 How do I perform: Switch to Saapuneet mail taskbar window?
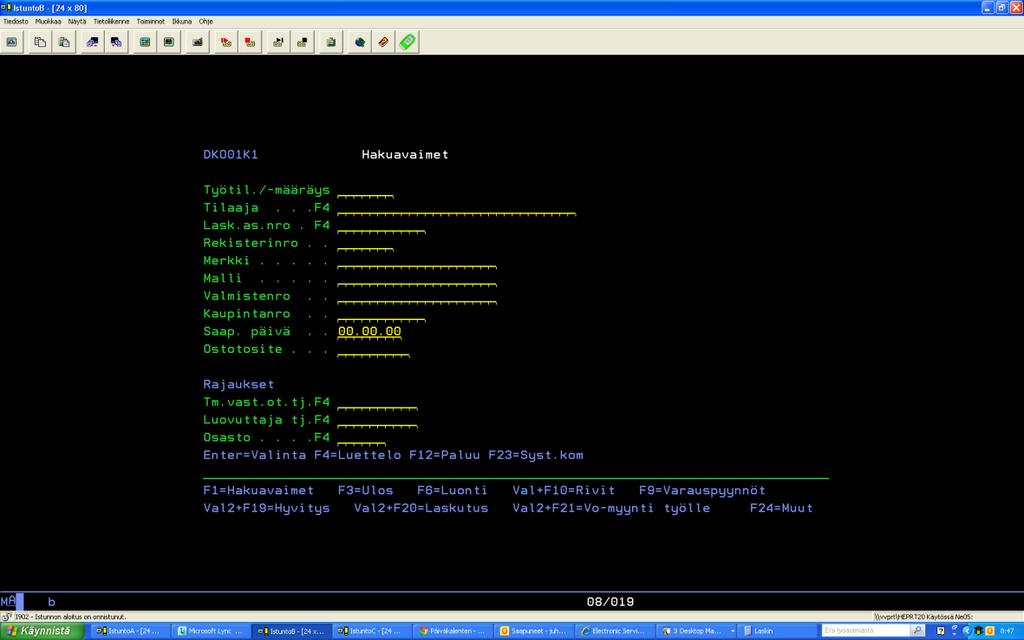point(534,631)
